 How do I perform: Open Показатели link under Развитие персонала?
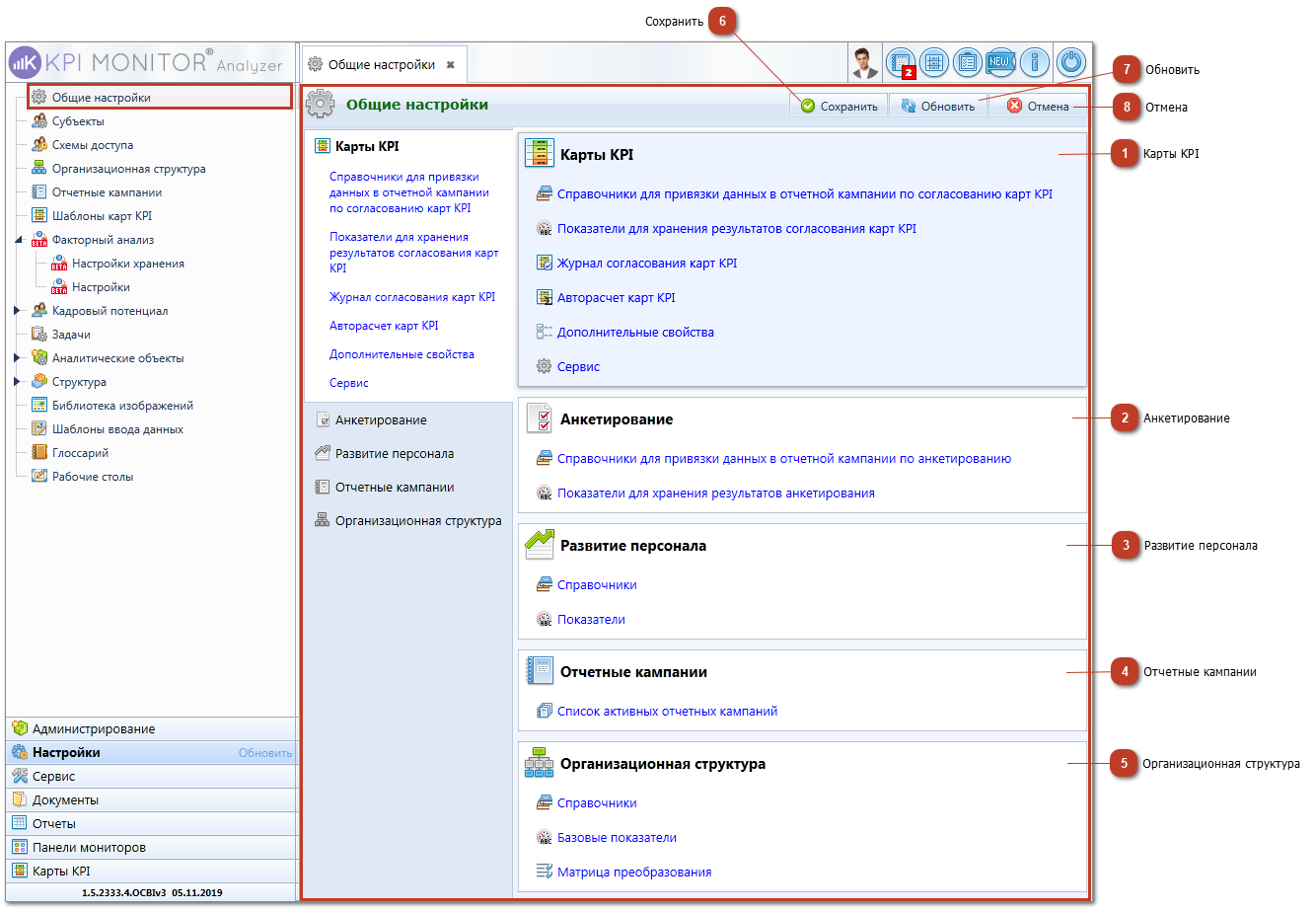point(591,619)
